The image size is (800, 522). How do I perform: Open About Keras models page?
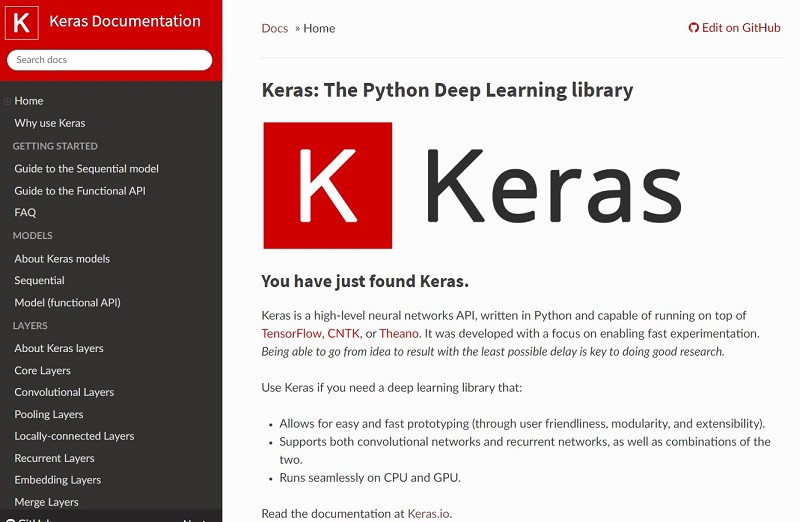click(x=62, y=259)
